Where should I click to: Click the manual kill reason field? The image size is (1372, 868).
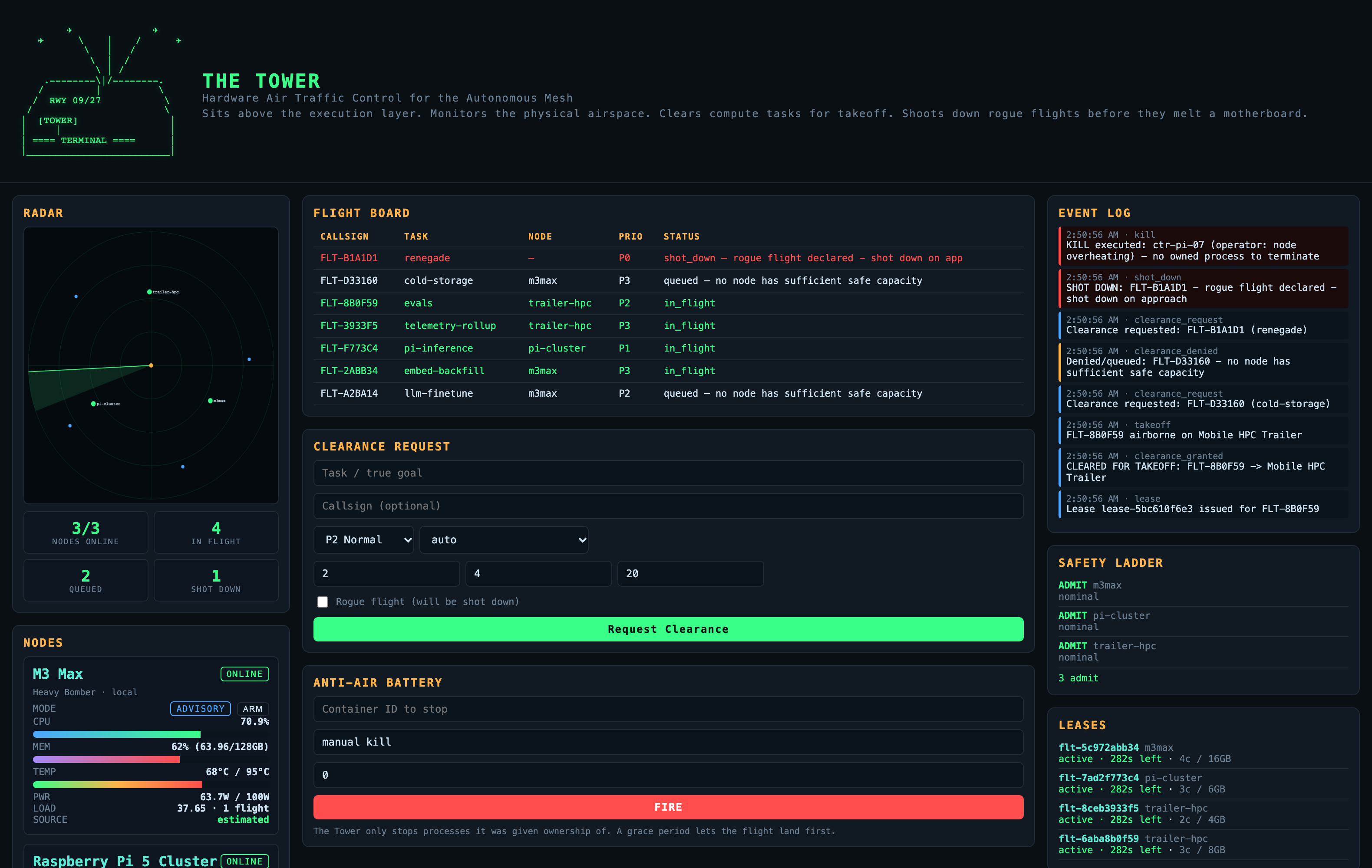[668, 742]
